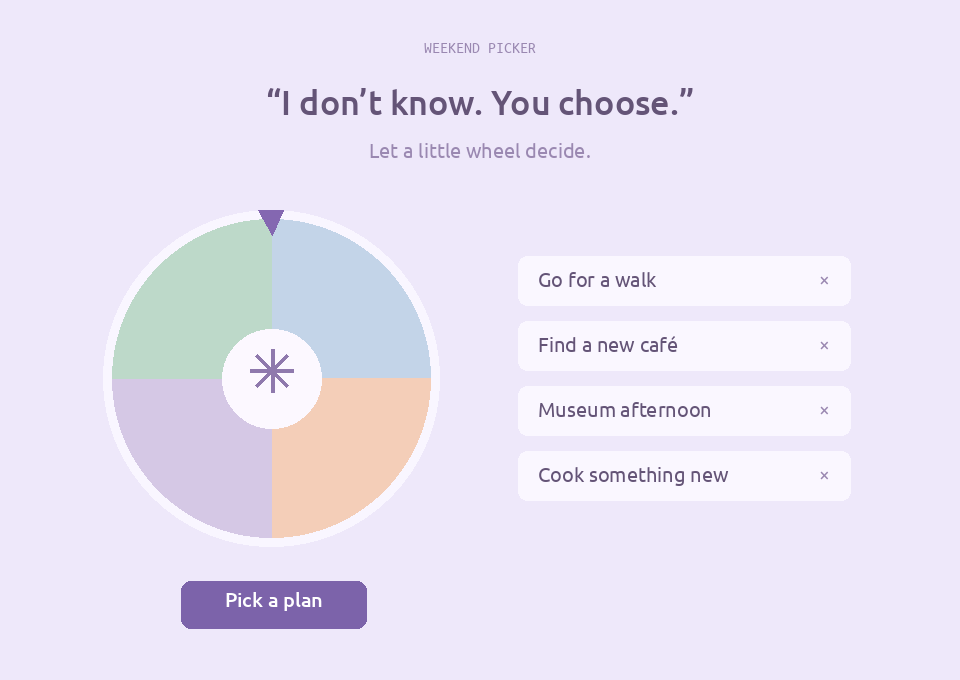The image size is (960, 680).
Task: Click the "I don't know. You choose." heading
Action: pos(480,102)
